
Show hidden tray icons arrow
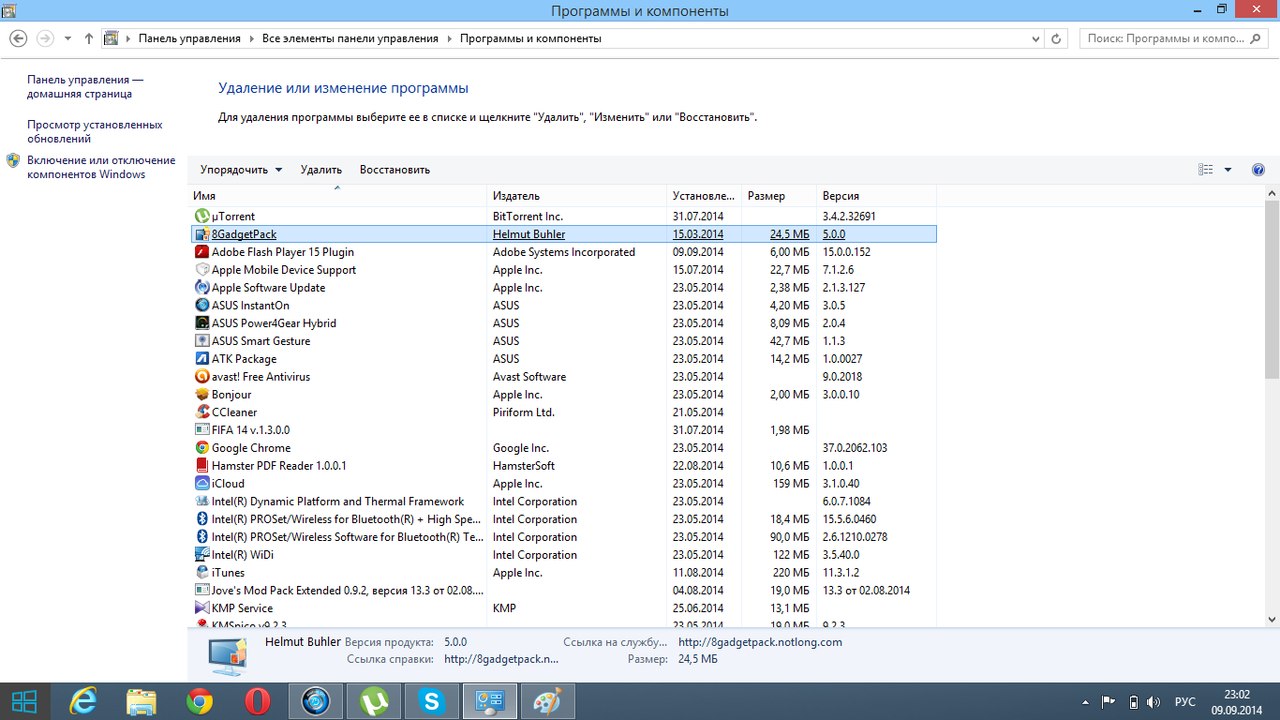1085,702
